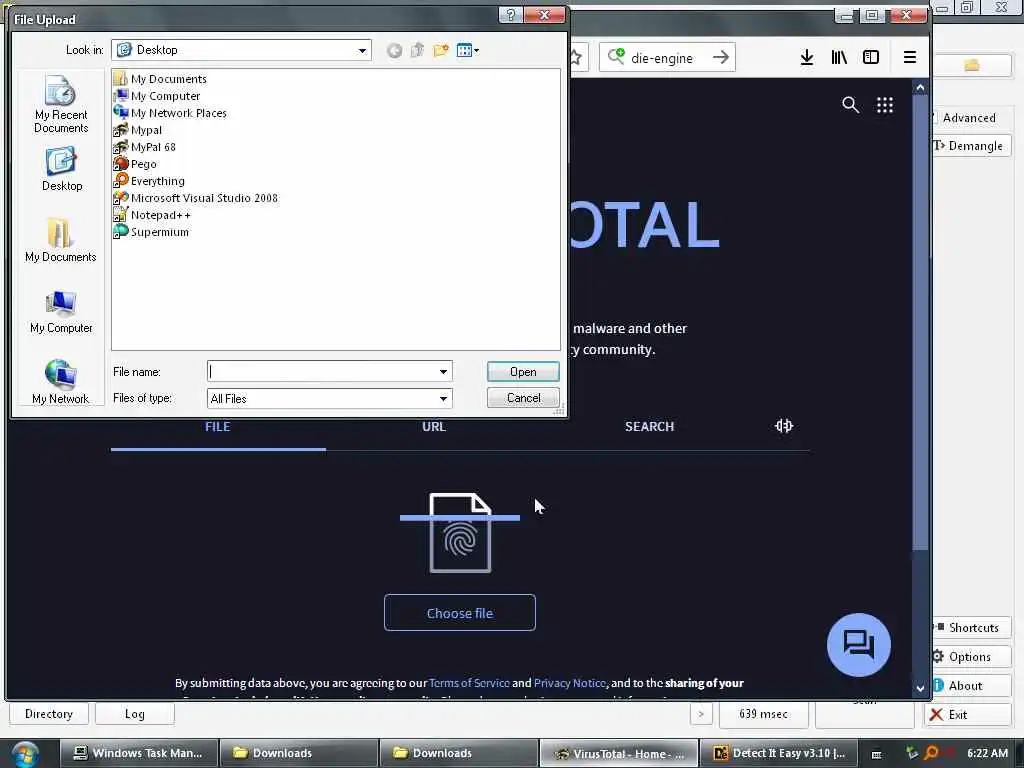The image size is (1024, 768).
Task: Click the help question mark button in dialog title
Action: [x=510, y=15]
